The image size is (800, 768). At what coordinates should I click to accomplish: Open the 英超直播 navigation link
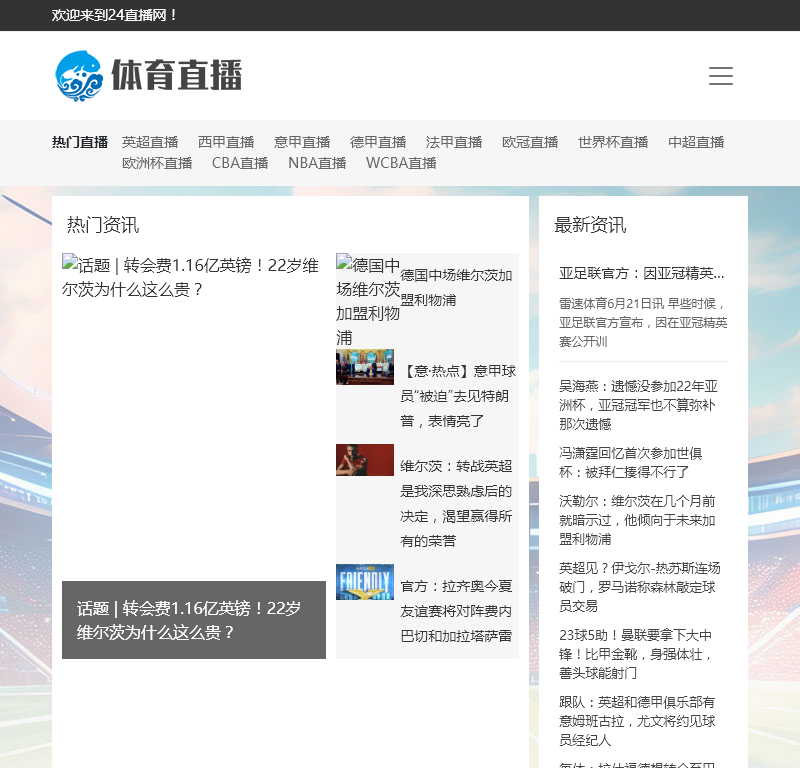pyautogui.click(x=150, y=142)
